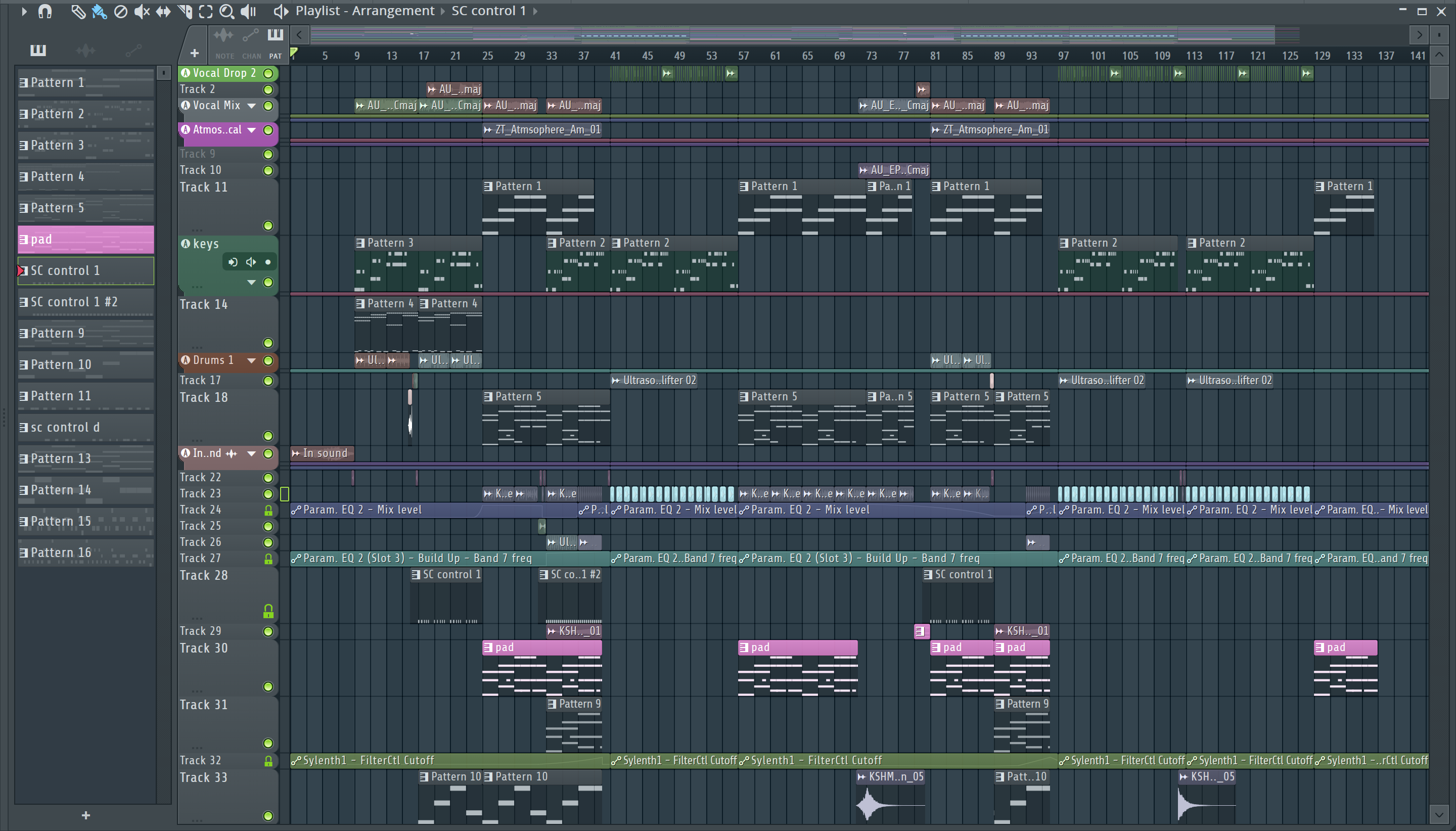Toggle mute on Track 10
The height and width of the screenshot is (831, 1456).
tap(267, 171)
